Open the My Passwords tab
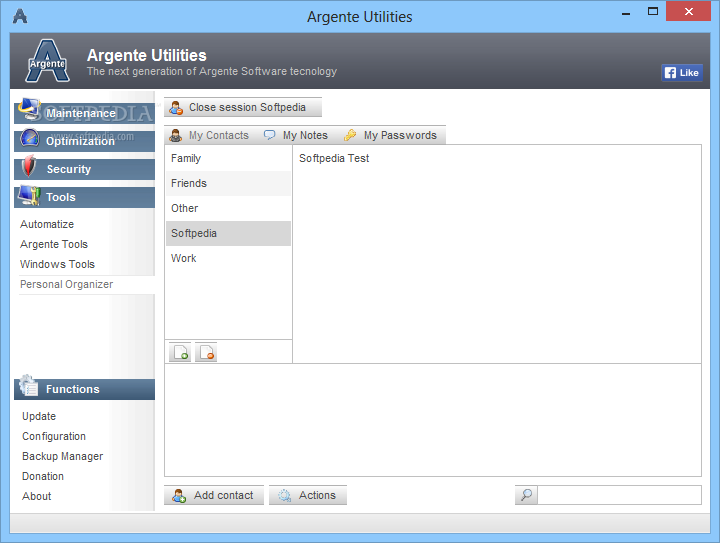 point(391,135)
